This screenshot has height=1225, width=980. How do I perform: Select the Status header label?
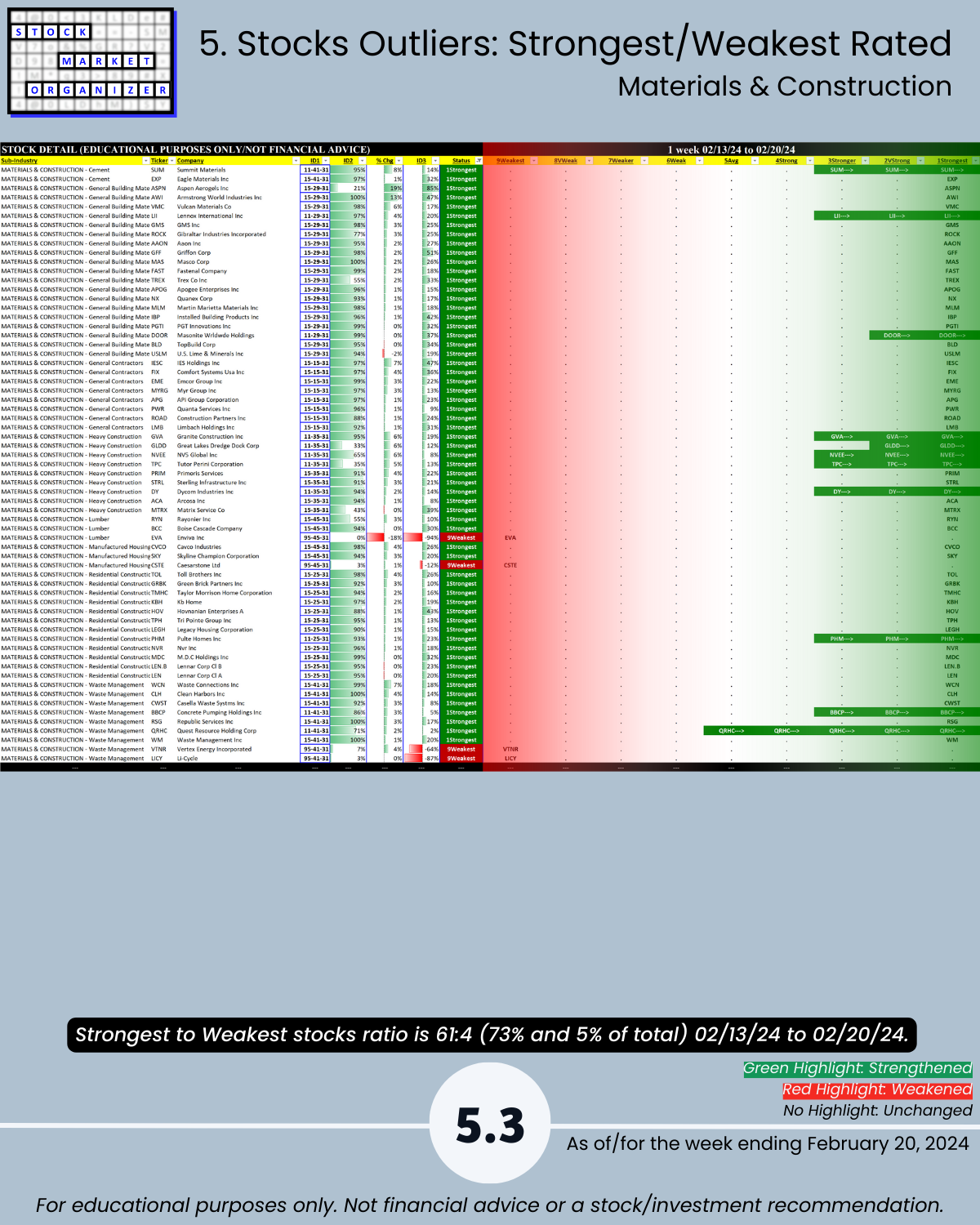point(461,161)
